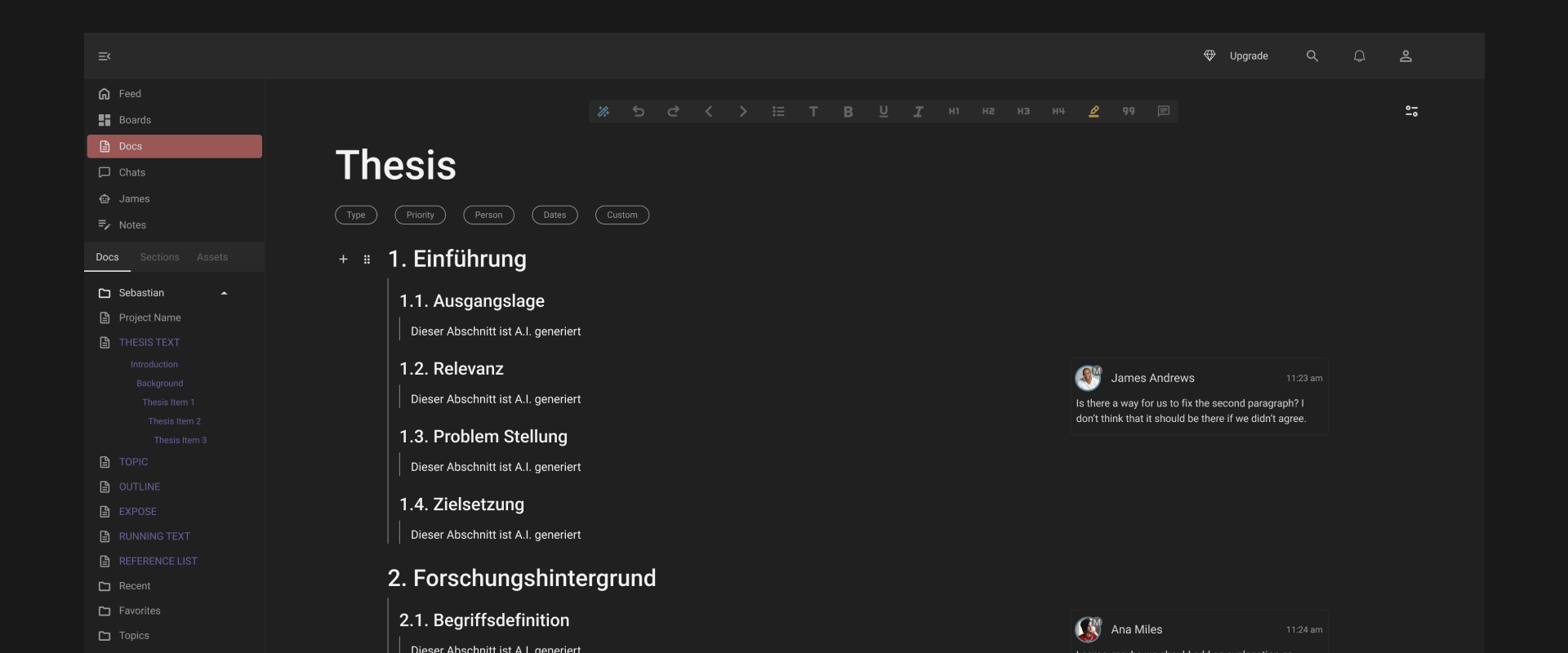
Task: Apply H1 heading style
Action: 953,111
